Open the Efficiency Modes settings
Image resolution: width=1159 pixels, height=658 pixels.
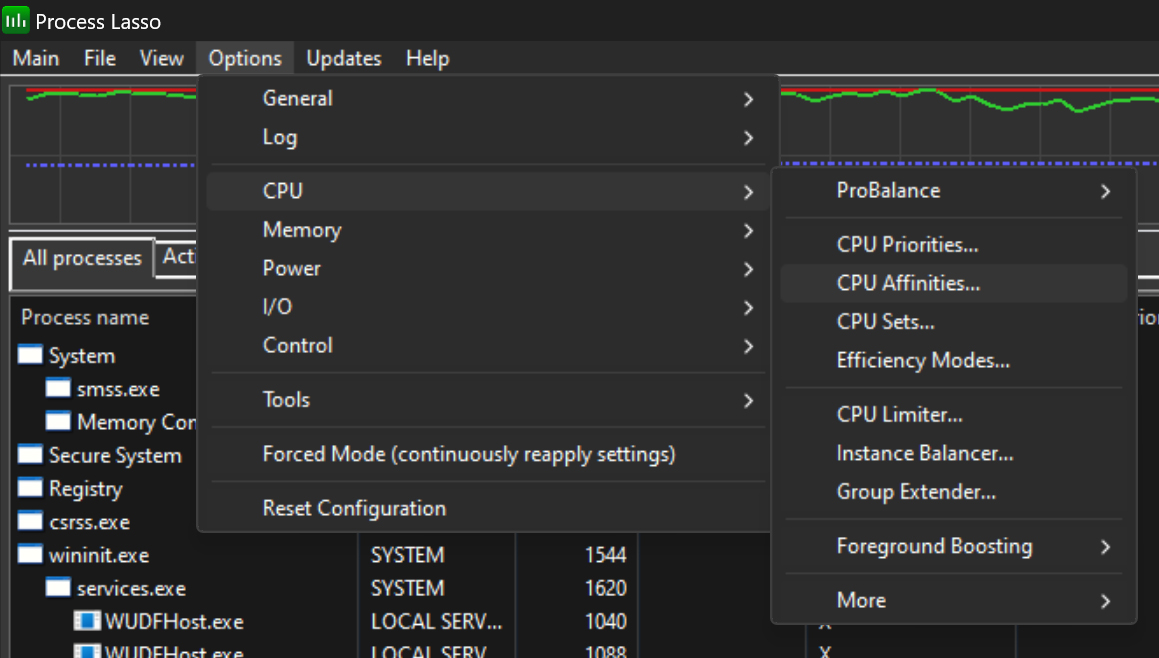(x=923, y=360)
